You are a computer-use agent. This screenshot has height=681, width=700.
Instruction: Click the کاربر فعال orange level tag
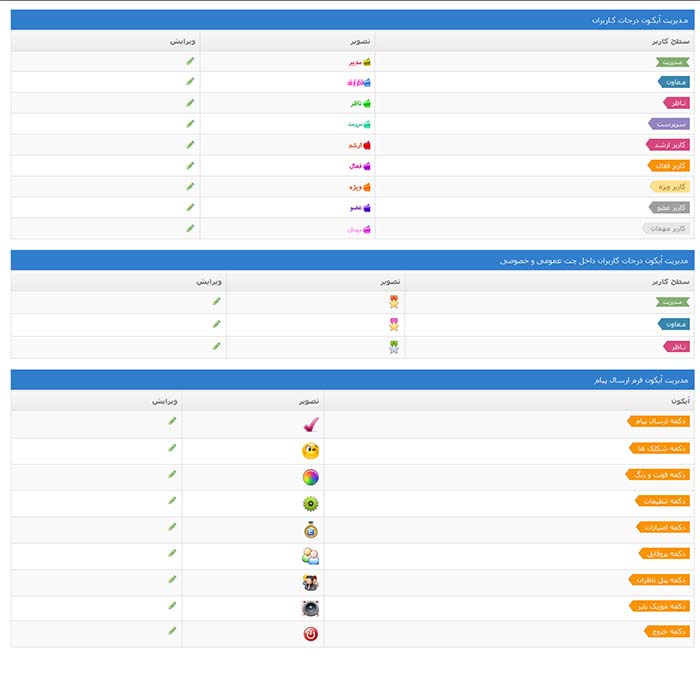pos(669,166)
